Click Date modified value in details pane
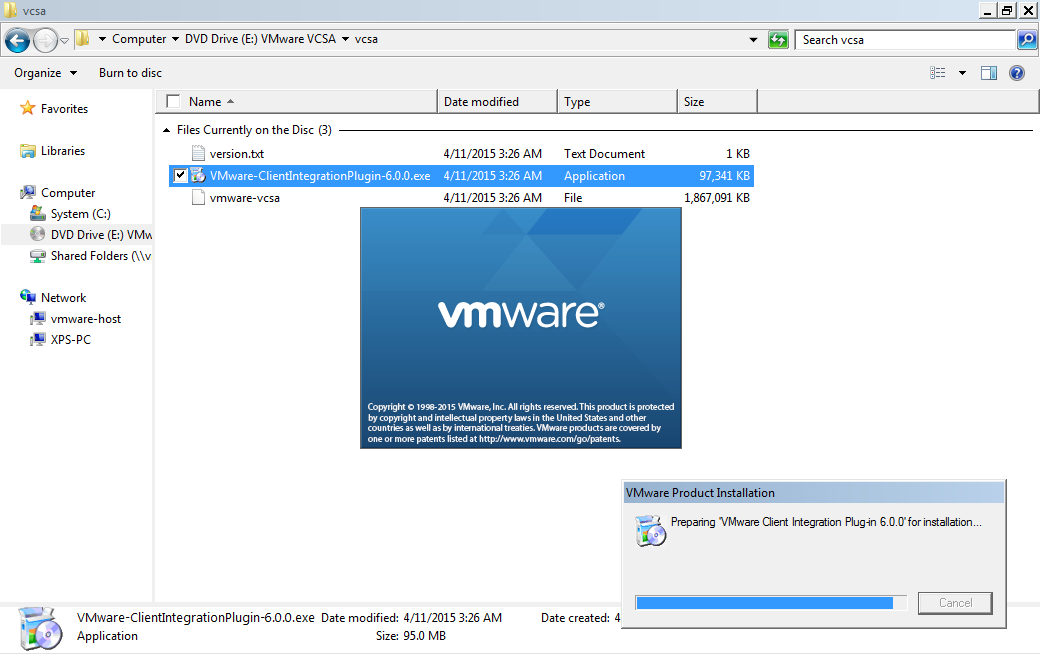The image size is (1040, 655). (x=452, y=618)
